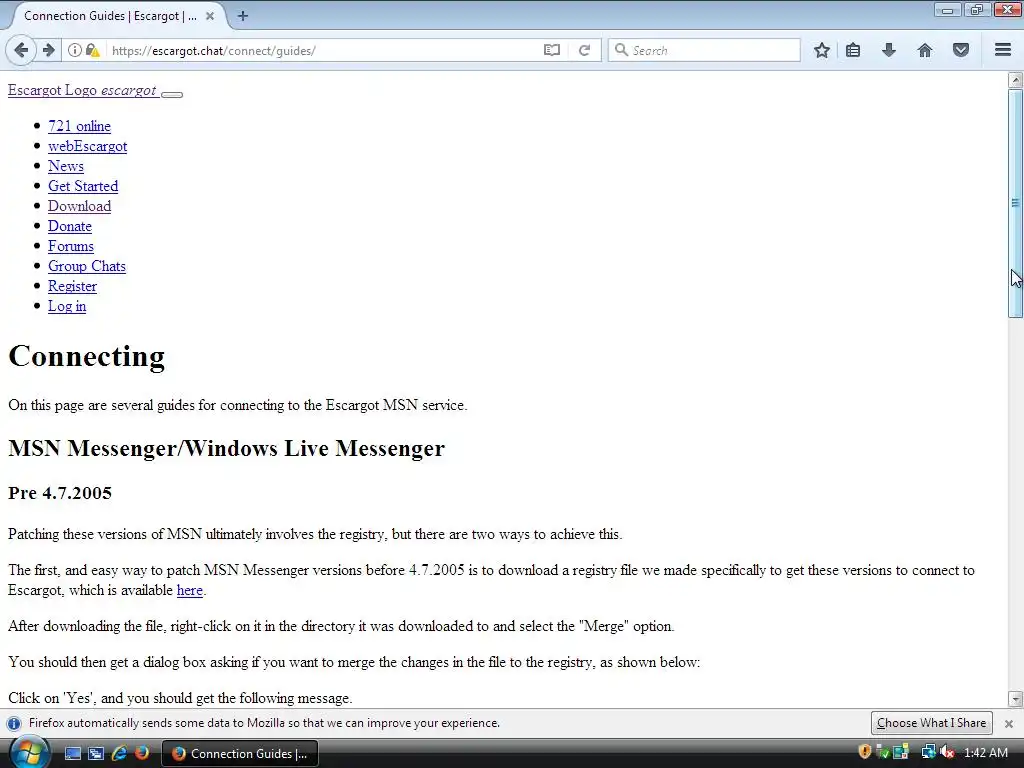This screenshot has height=768, width=1024.
Task: Open the Windows Start orb
Action: click(28, 753)
